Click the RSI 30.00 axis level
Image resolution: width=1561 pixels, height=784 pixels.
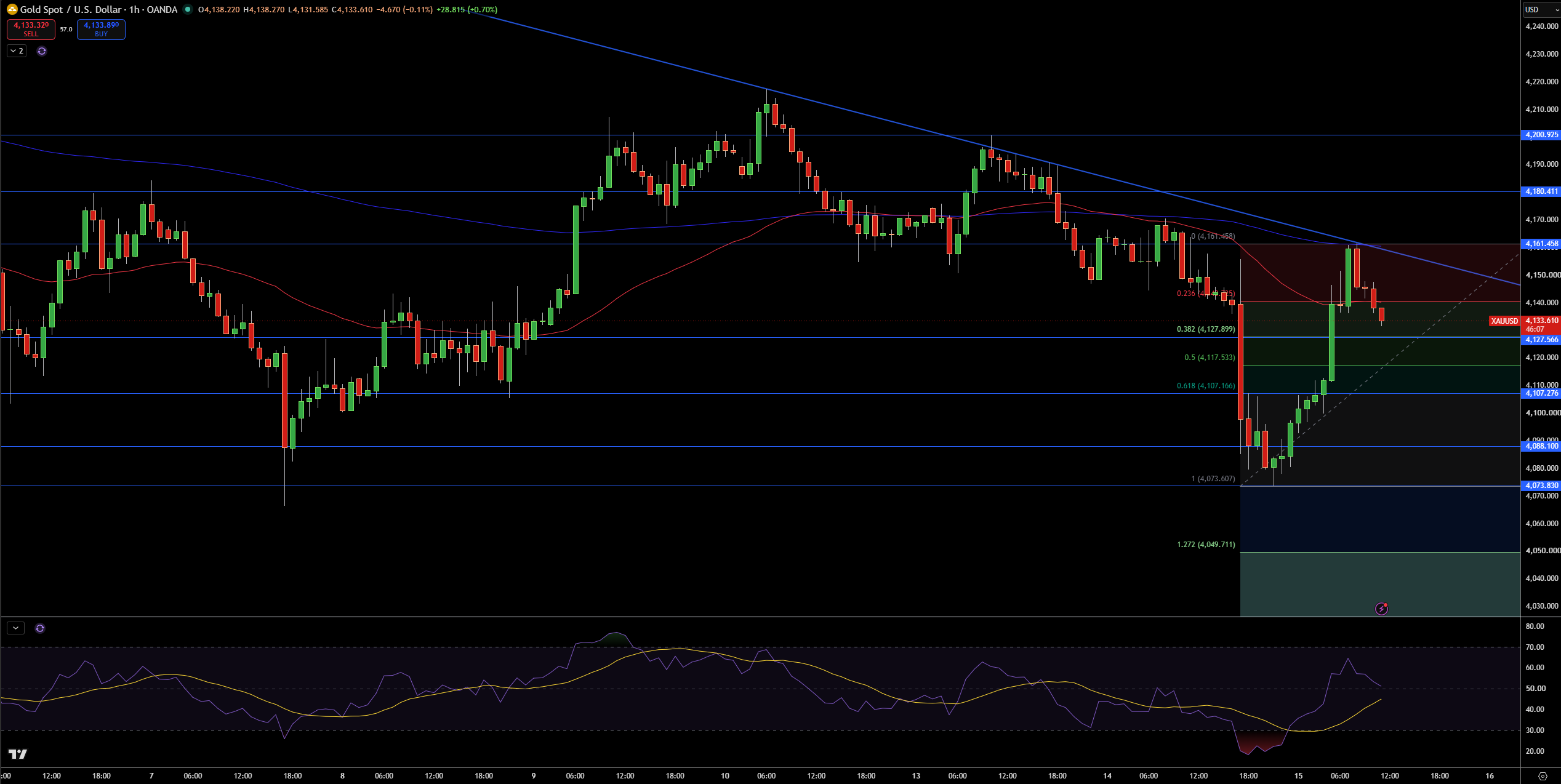[x=1535, y=730]
